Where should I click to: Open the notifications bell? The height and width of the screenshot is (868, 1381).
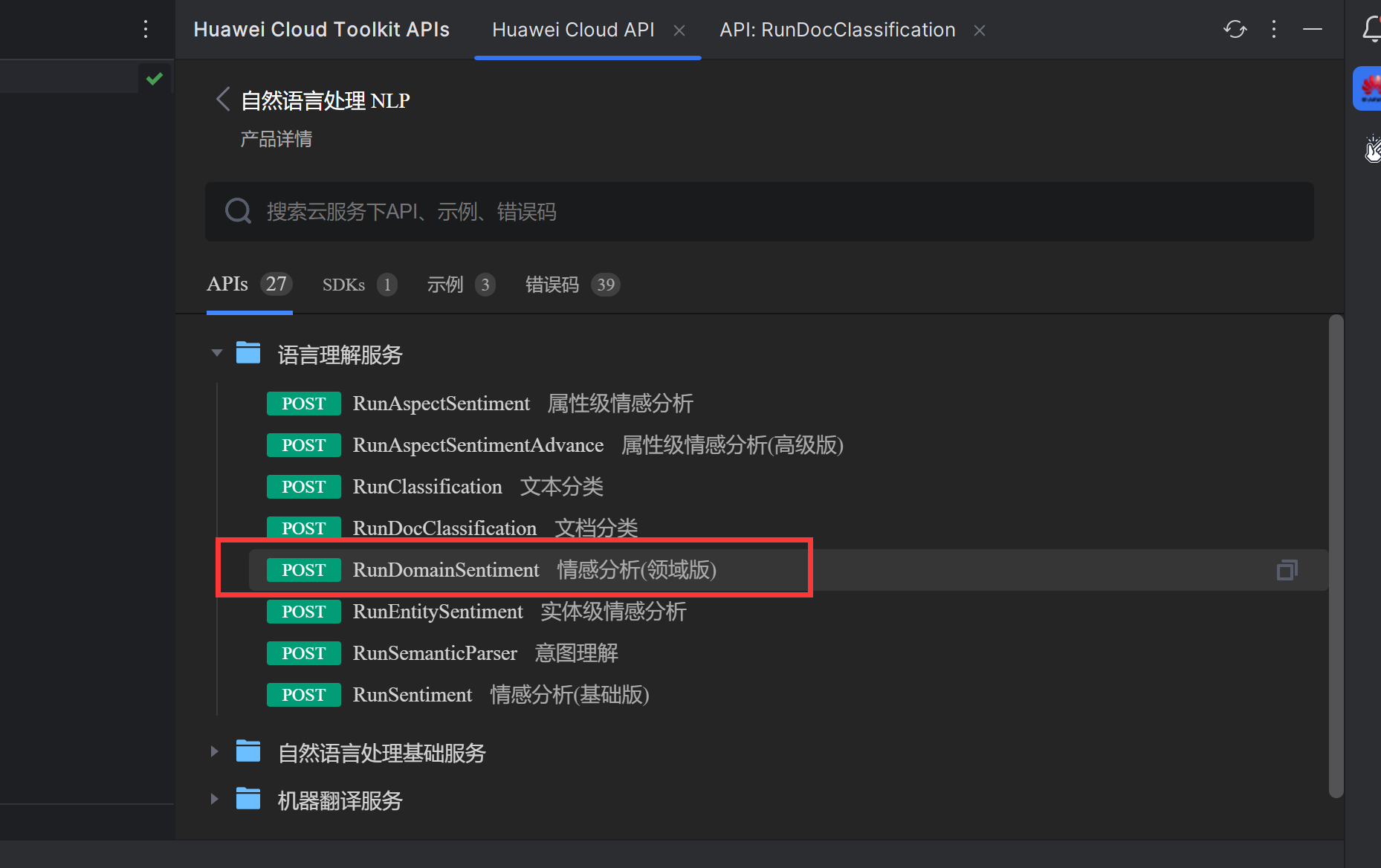(x=1372, y=29)
